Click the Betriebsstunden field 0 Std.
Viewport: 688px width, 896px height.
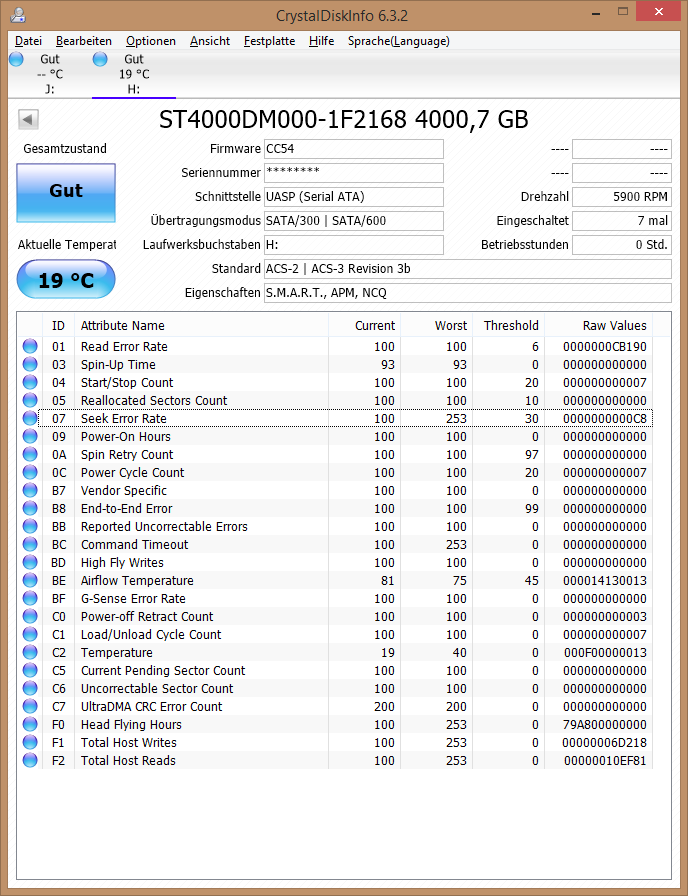[x=622, y=245]
